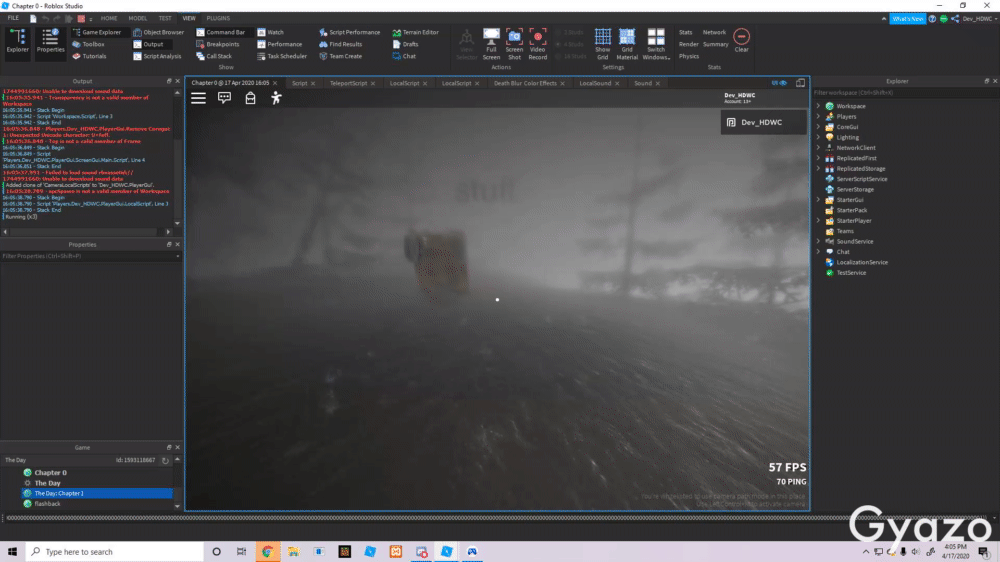Screen dimensions: 1000x562
Task: Open the Windows Start menu
Action: (12, 551)
